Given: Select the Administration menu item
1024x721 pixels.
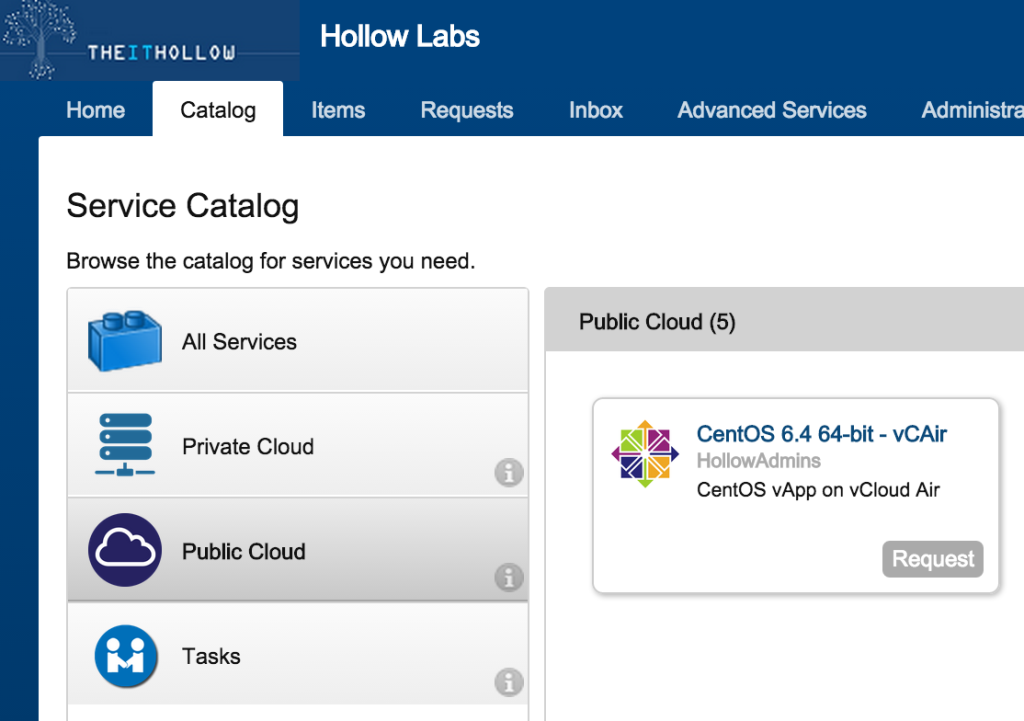Looking at the screenshot, I should point(975,110).
